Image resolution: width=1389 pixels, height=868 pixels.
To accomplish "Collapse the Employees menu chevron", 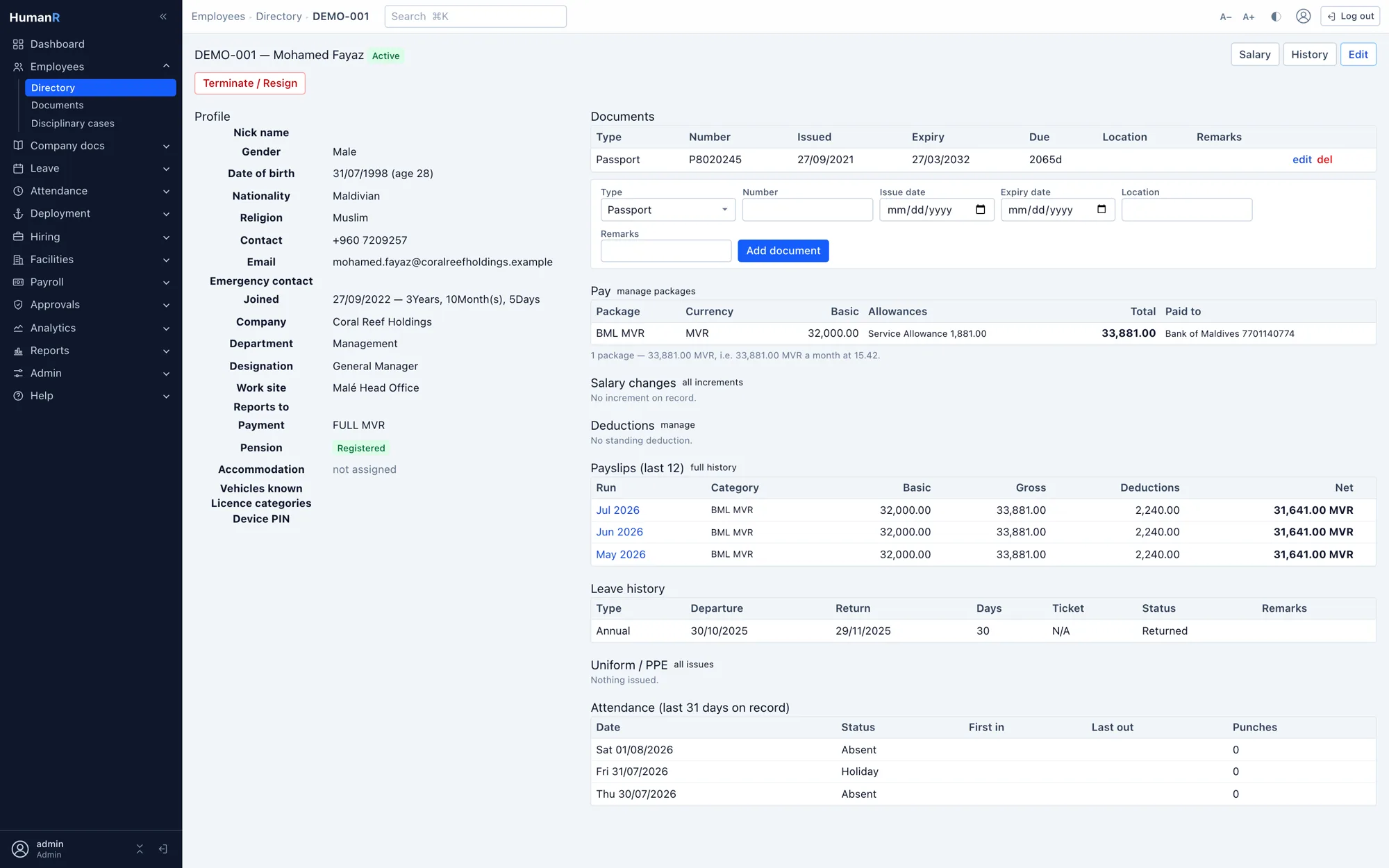I will coord(167,66).
